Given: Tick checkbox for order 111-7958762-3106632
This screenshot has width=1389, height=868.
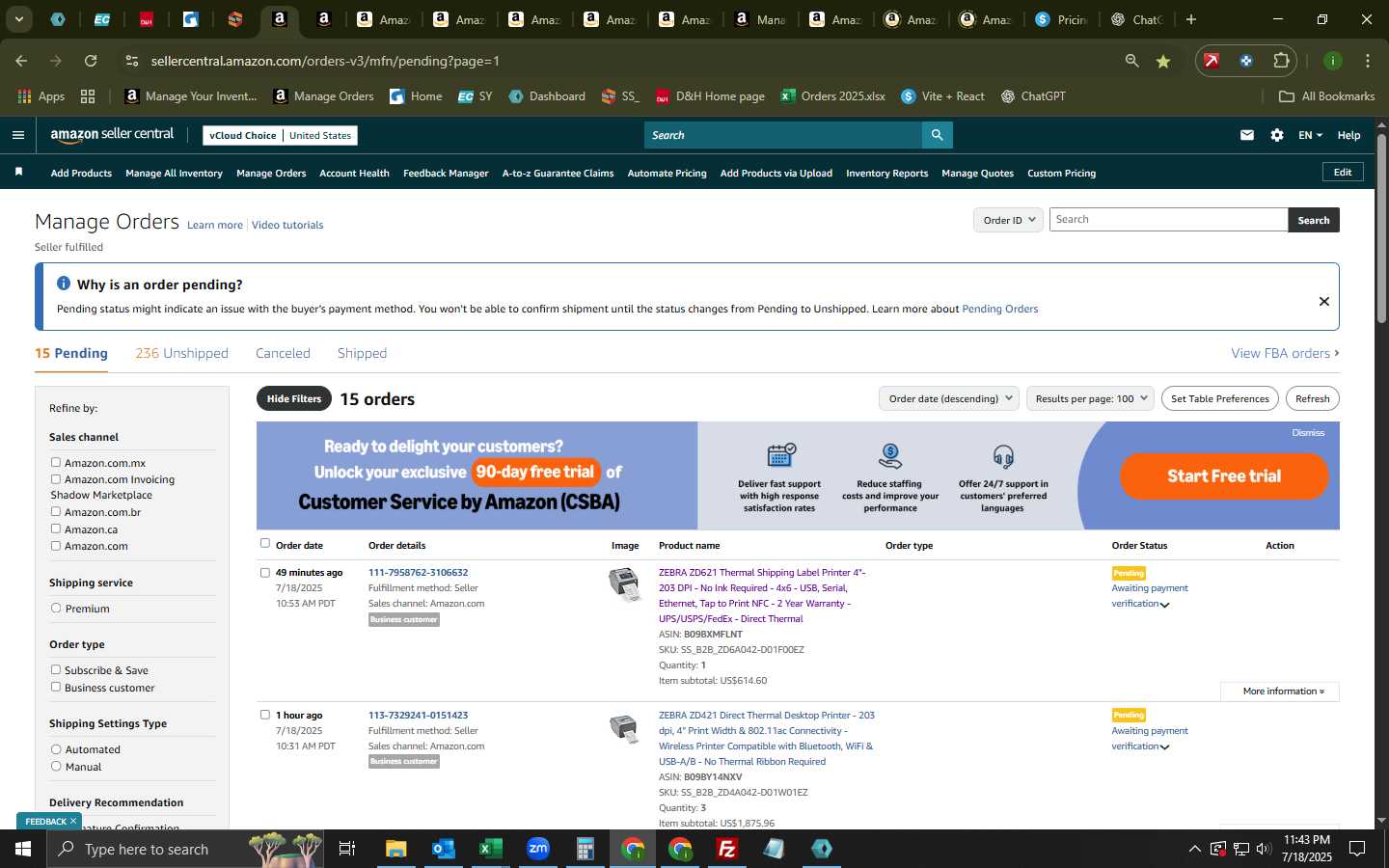Looking at the screenshot, I should (x=265, y=572).
